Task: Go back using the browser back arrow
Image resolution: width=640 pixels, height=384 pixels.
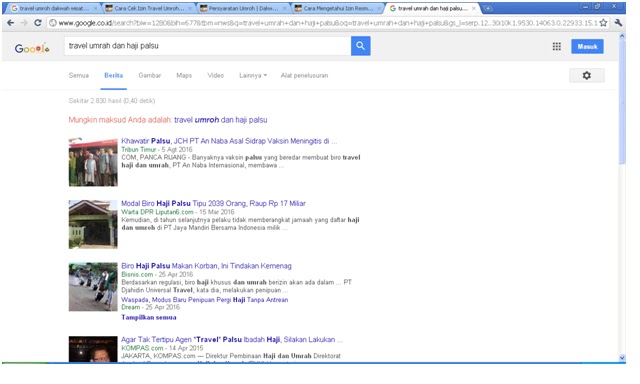Action: point(11,23)
